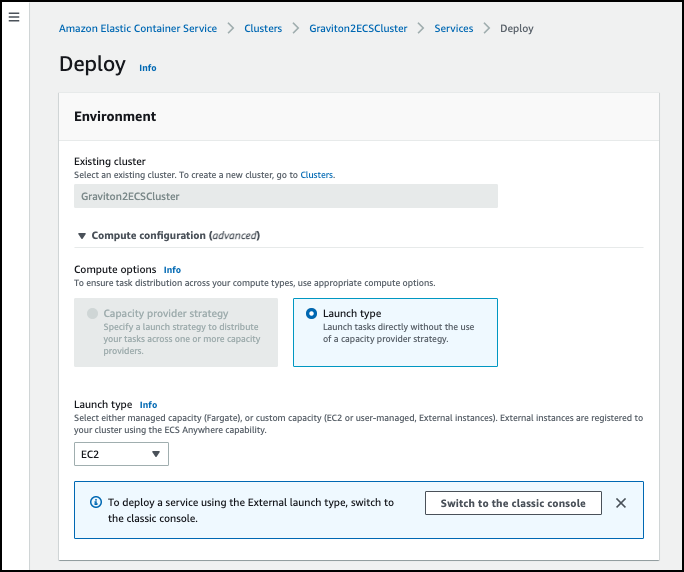Screen dimensions: 684x572
Task: Switch to the classic console
Action: [513, 503]
